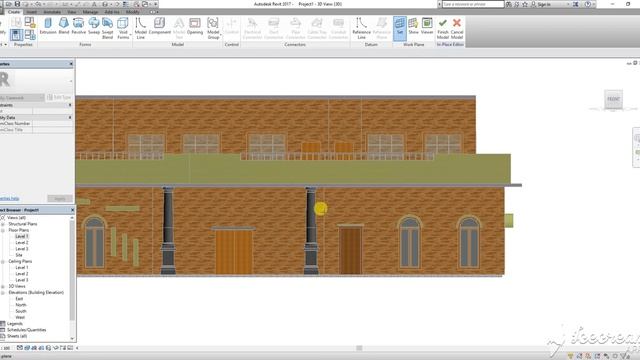
Task: Click Cancel Model red X
Action: pyautogui.click(x=457, y=28)
